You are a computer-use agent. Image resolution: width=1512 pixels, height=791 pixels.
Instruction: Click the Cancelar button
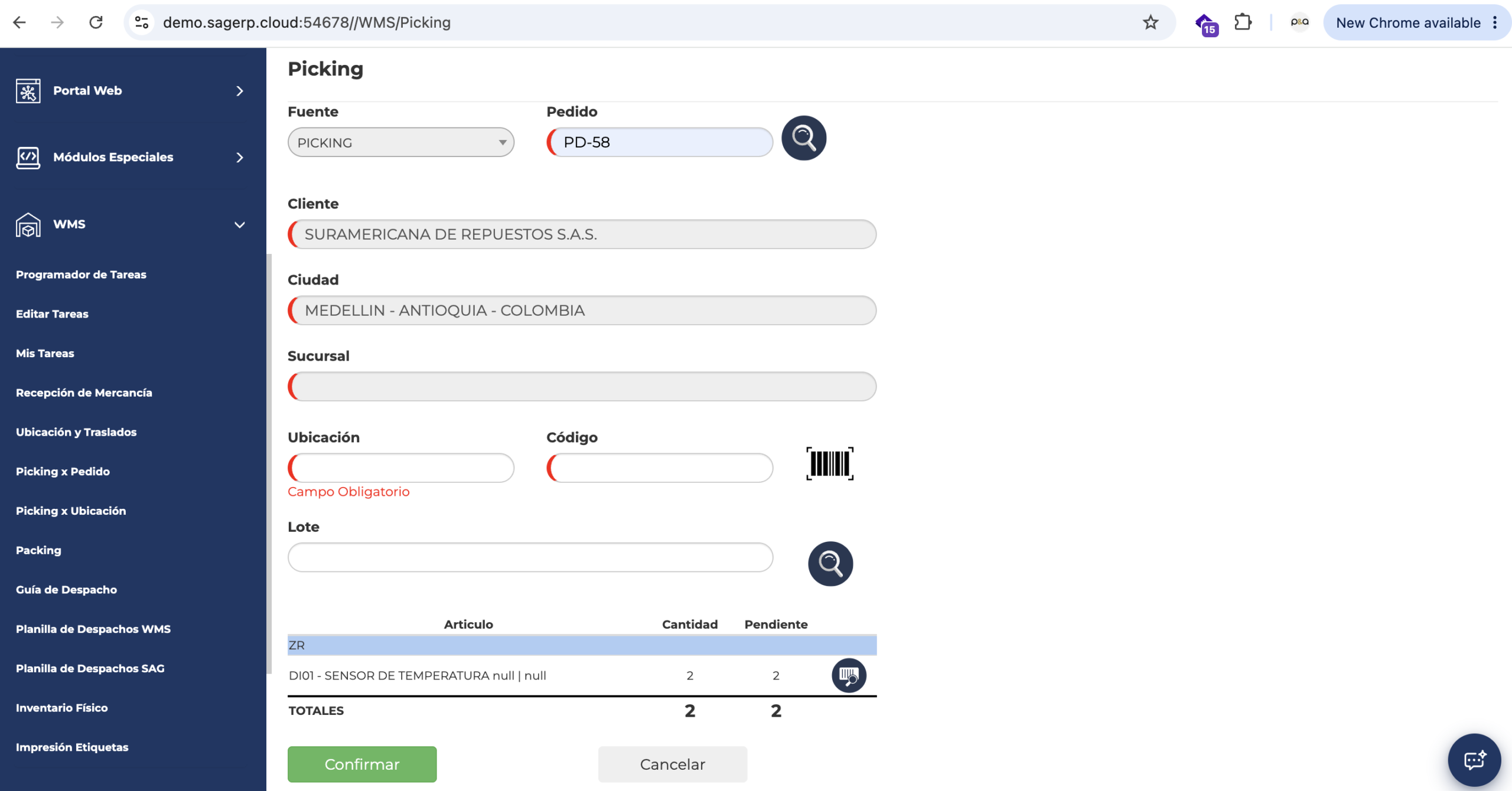point(672,764)
